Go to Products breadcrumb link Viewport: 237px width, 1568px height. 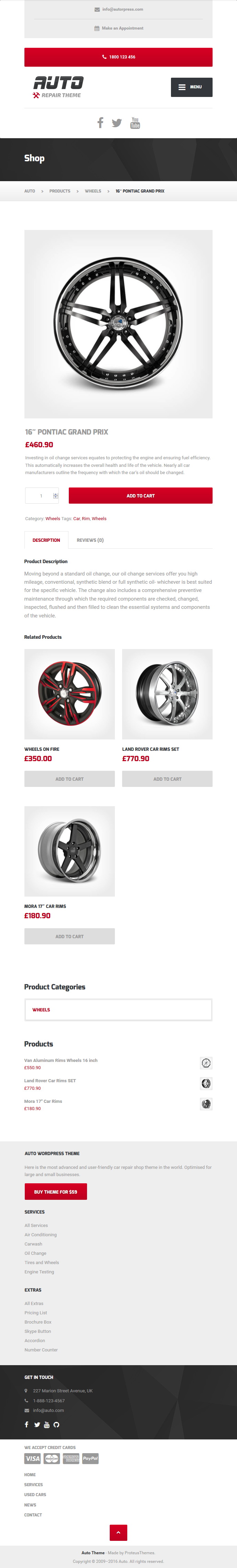pos(60,191)
